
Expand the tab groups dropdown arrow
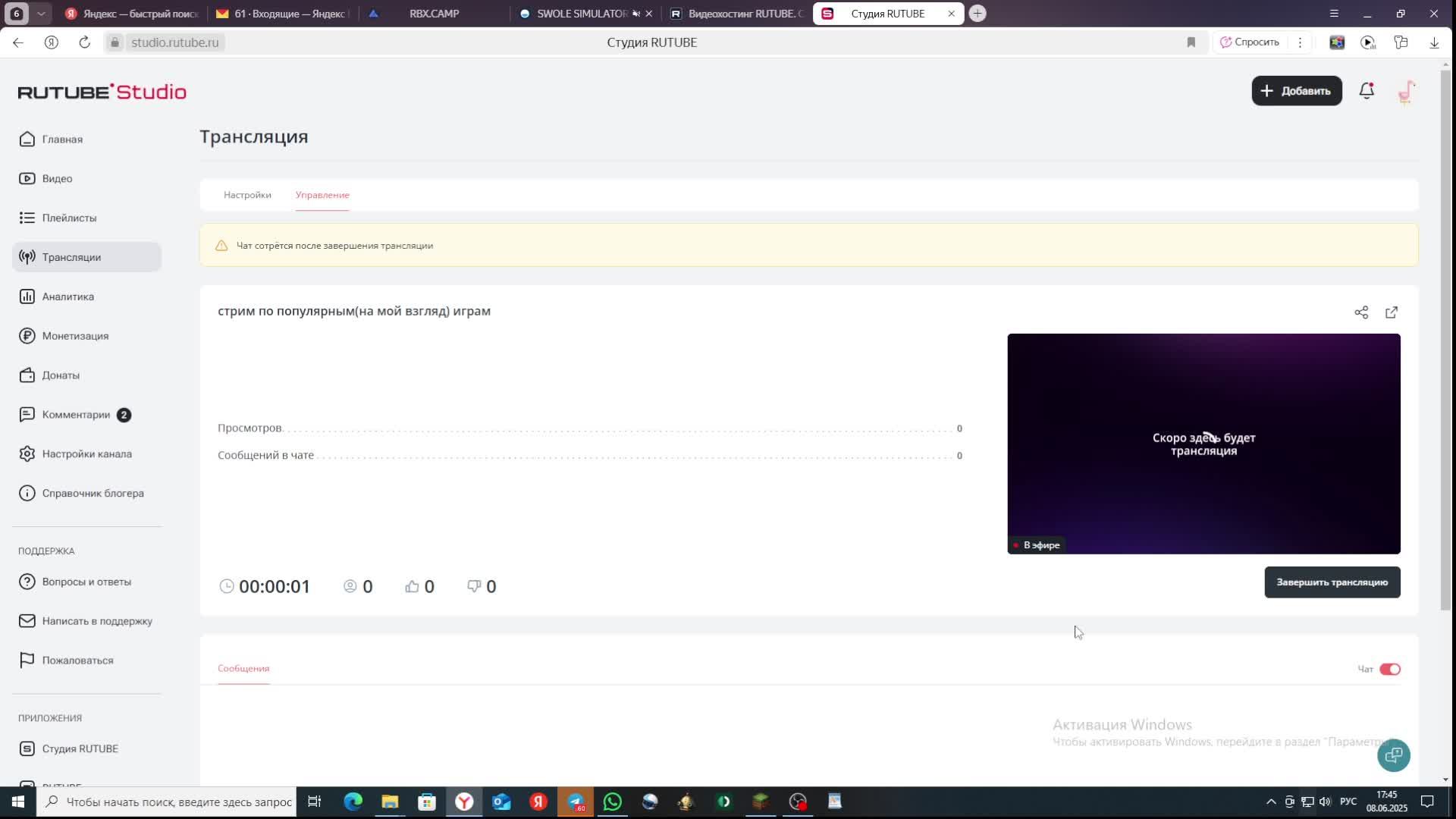(41, 14)
